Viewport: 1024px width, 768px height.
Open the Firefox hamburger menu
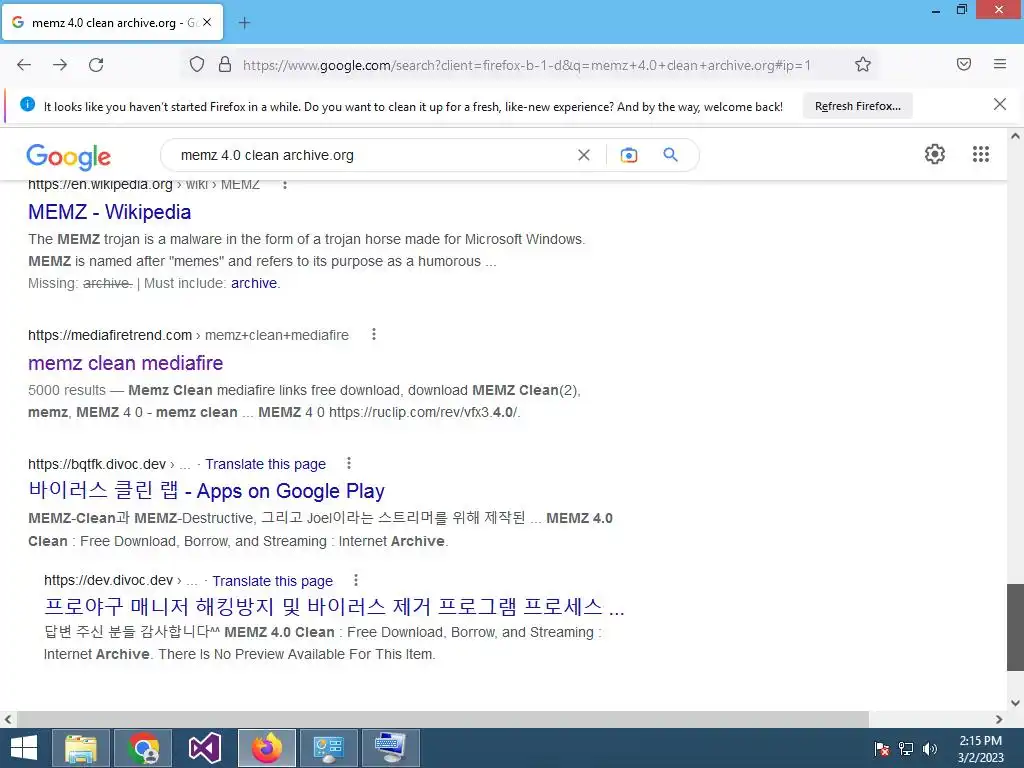click(x=1000, y=64)
